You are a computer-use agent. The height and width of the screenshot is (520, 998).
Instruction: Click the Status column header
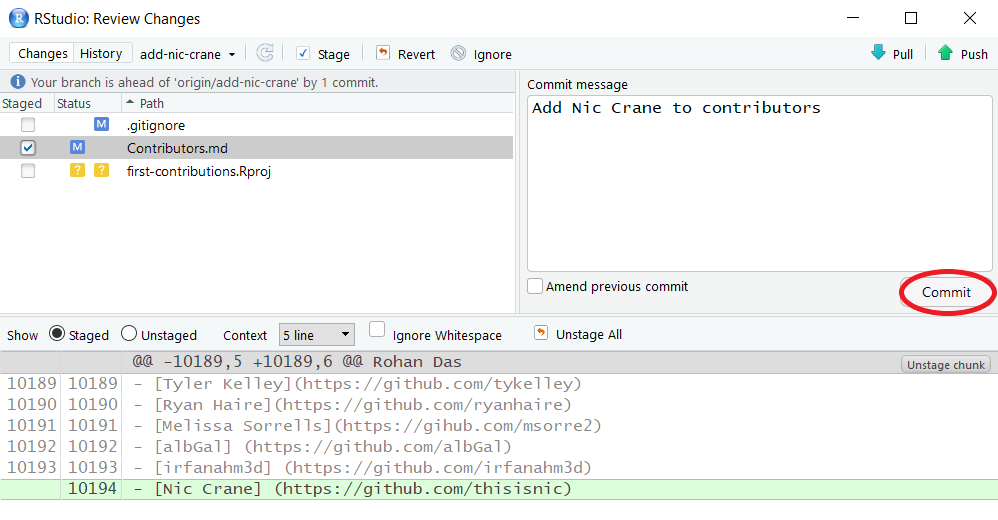tap(74, 103)
